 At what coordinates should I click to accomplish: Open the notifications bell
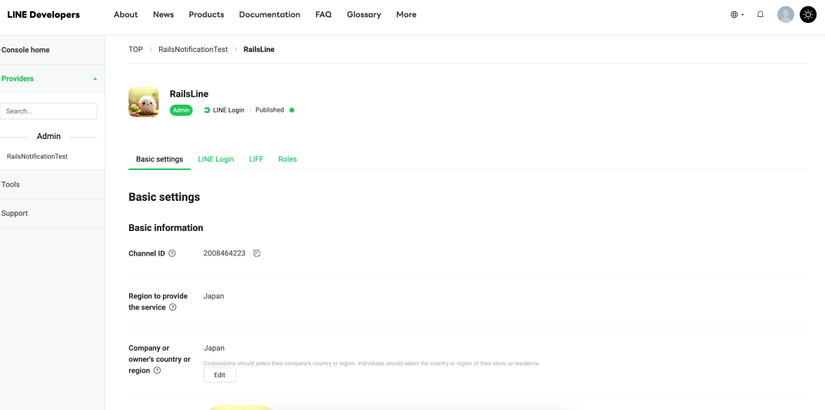[x=760, y=15]
